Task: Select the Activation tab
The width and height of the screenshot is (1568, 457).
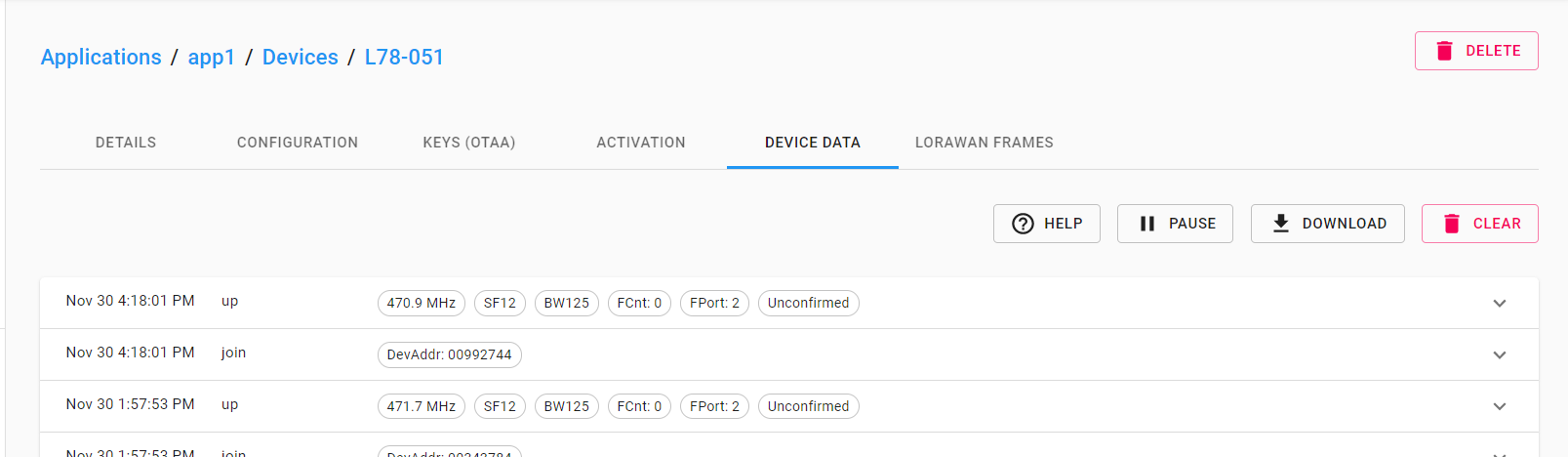Action: tap(641, 143)
